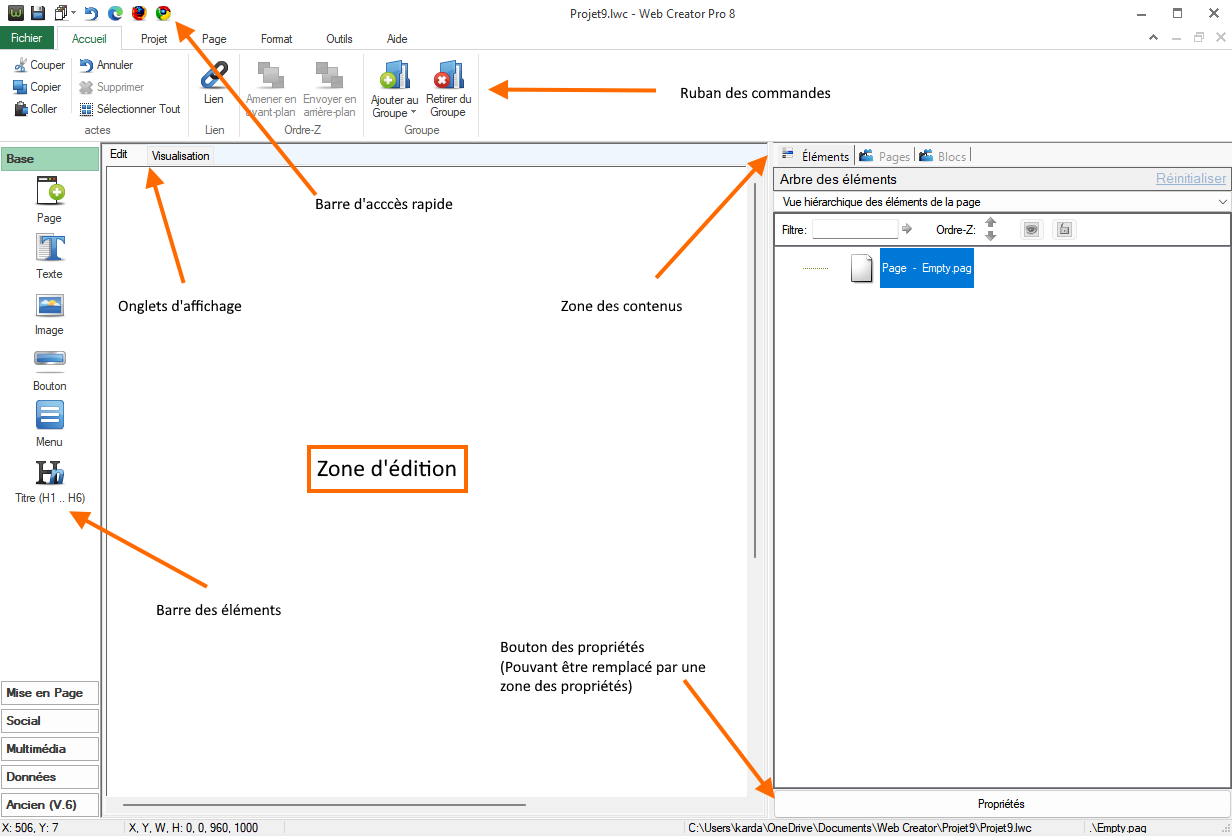This screenshot has height=836, width=1232.
Task: Click the X, Y, W, H status values
Action: click(x=194, y=828)
